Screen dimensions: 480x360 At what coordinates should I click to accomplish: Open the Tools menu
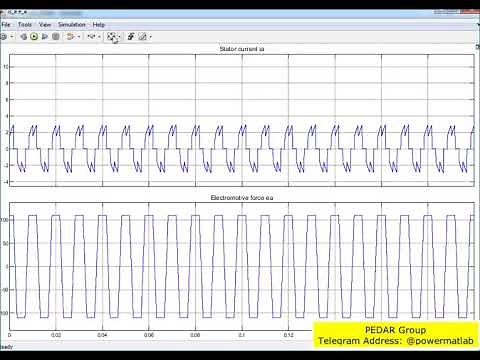25,25
